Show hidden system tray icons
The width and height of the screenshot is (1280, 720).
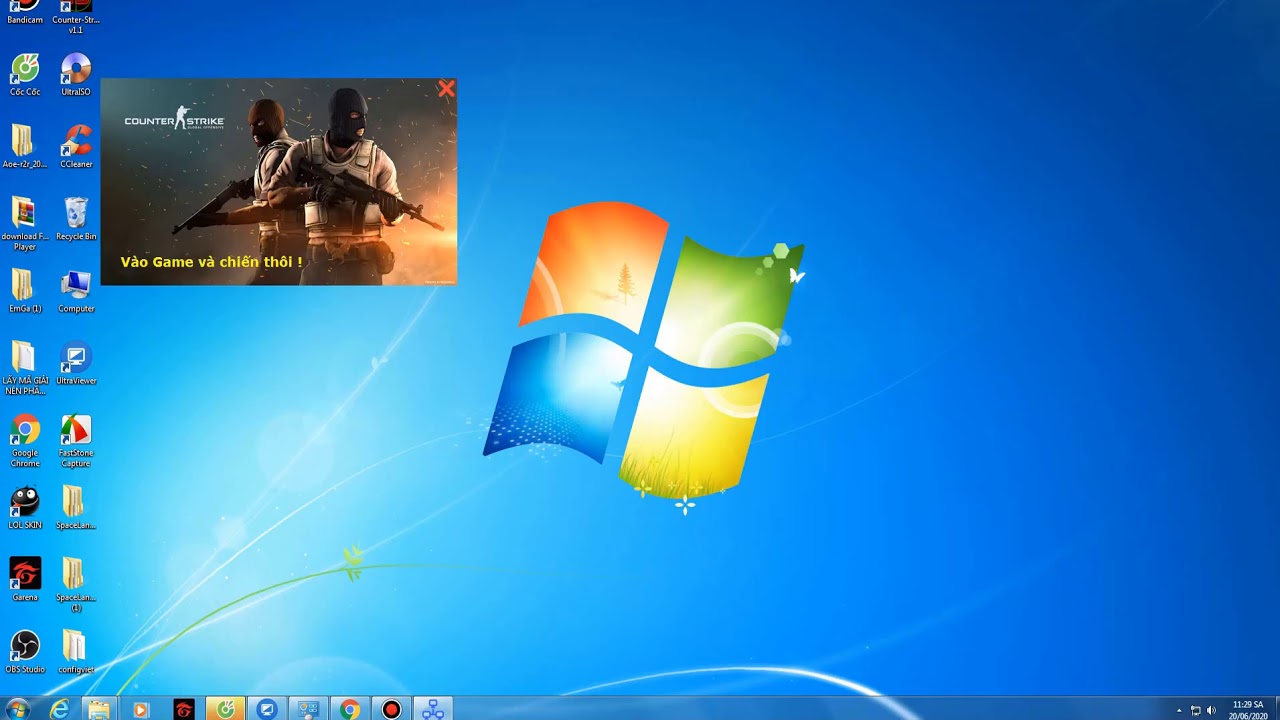(1179, 710)
